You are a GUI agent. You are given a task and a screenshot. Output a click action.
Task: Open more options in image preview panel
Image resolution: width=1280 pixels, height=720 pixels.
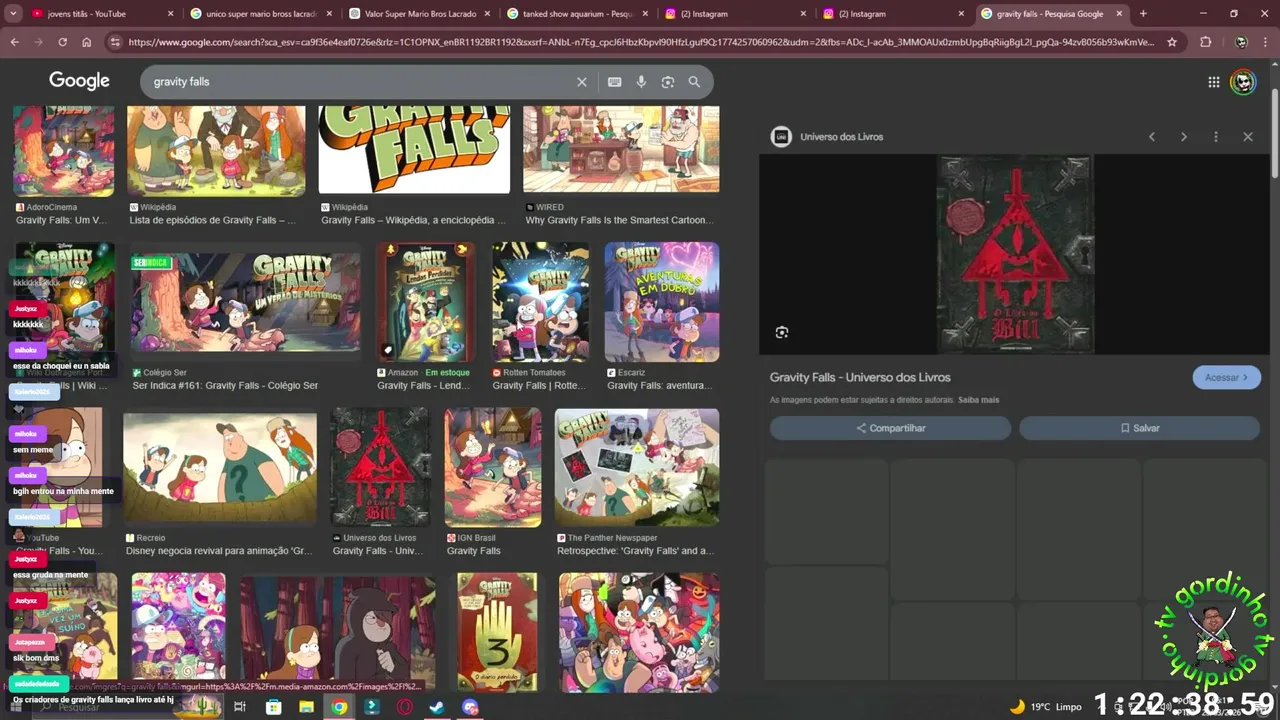(x=1216, y=137)
